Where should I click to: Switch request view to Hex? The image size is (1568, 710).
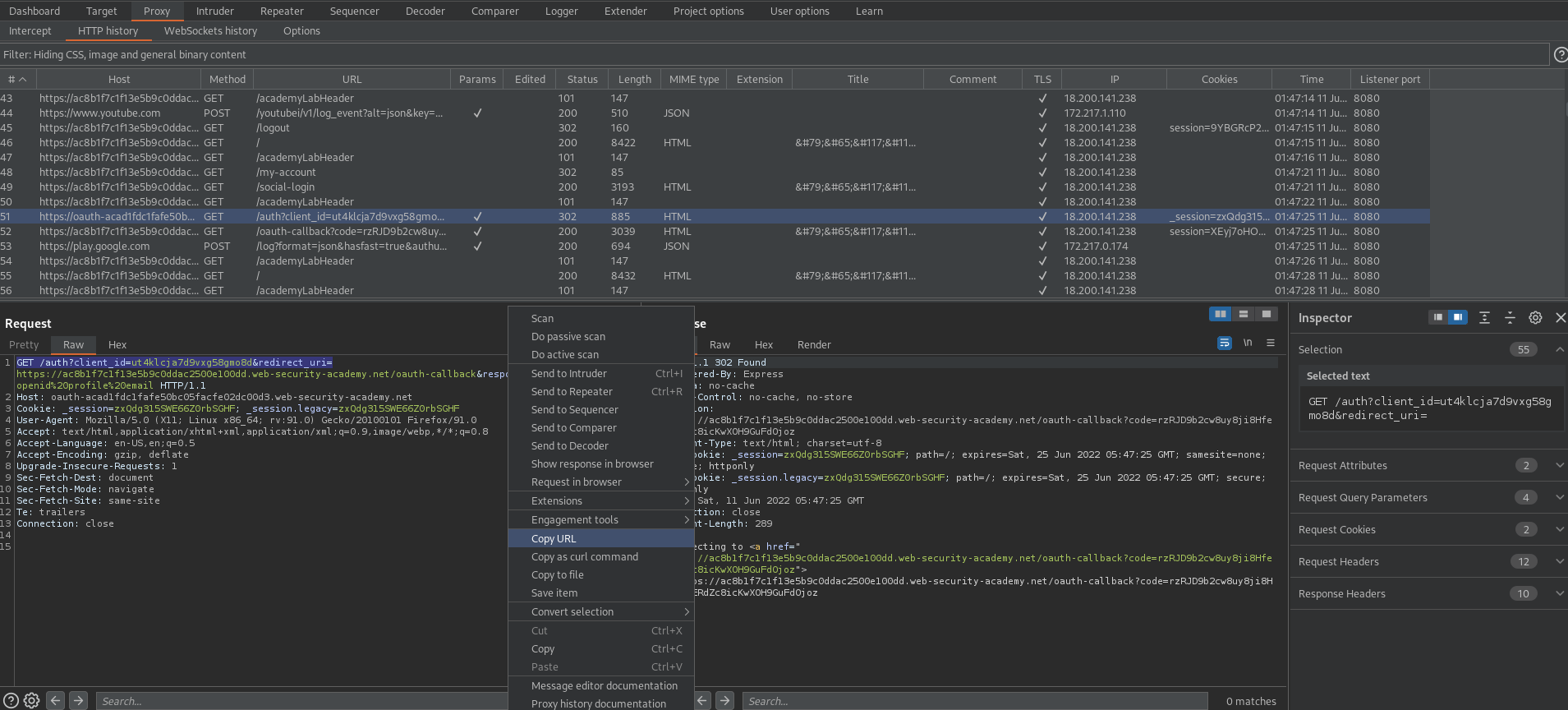[x=117, y=344]
